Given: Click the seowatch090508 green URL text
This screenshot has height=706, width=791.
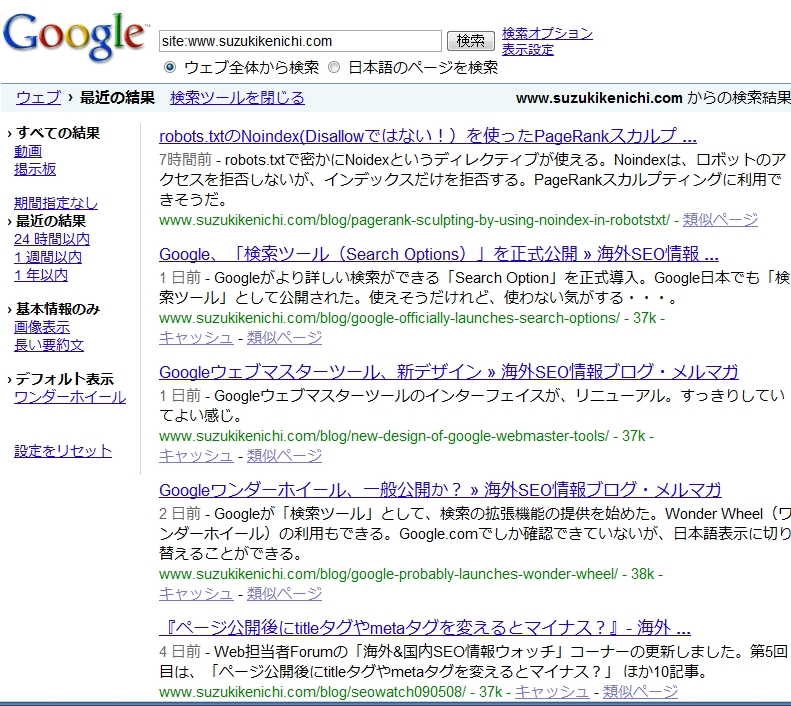Looking at the screenshot, I should pyautogui.click(x=313, y=692).
